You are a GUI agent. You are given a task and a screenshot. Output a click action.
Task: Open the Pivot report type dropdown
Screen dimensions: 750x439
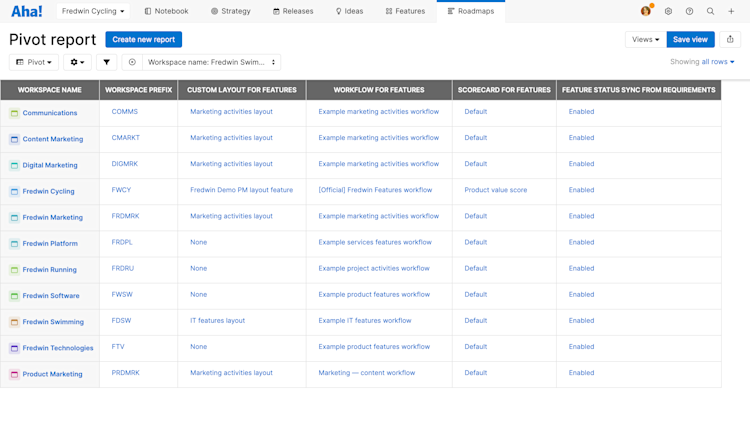tap(34, 62)
